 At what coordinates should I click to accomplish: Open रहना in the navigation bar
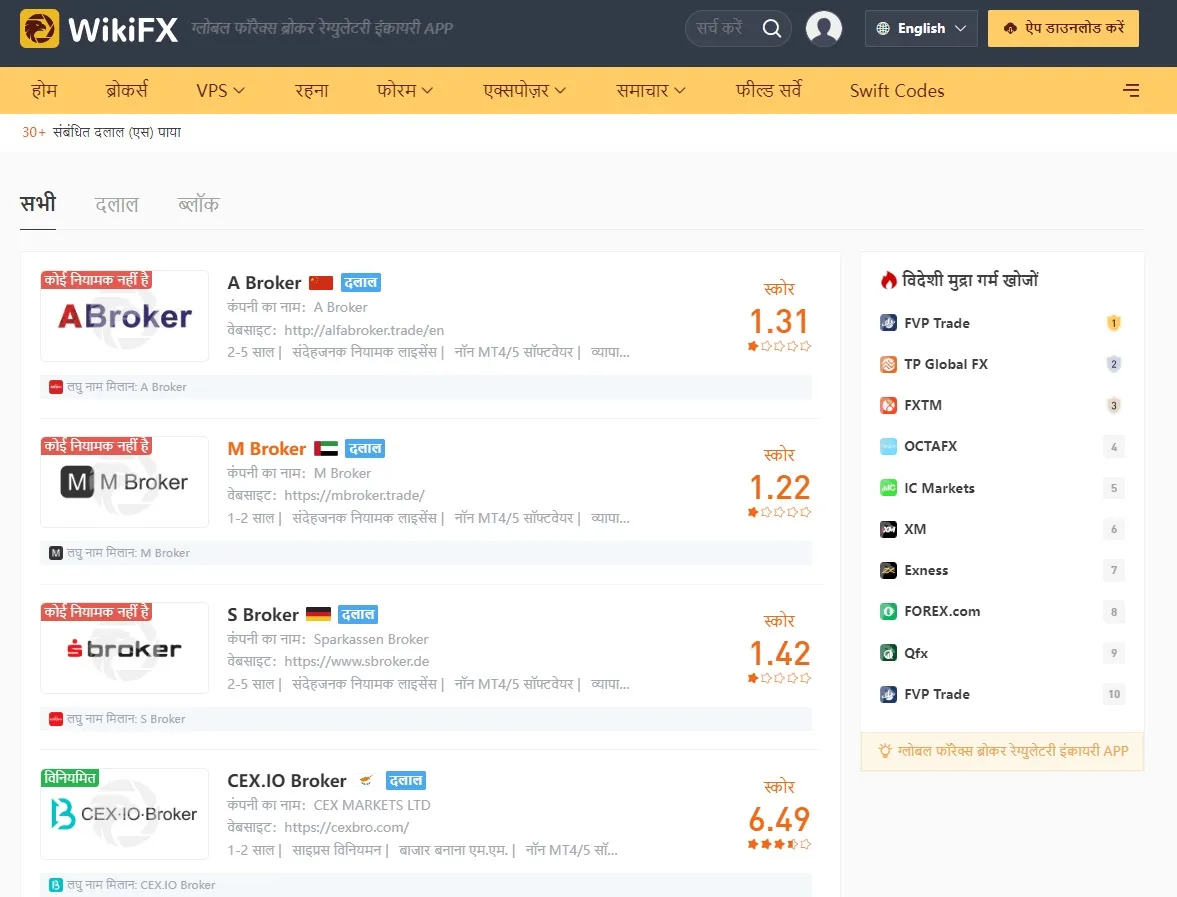coord(312,91)
